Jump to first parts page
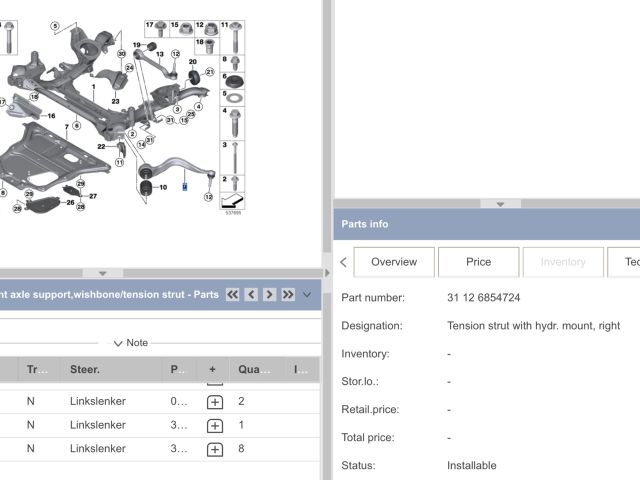The image size is (640, 480). click(x=233, y=294)
